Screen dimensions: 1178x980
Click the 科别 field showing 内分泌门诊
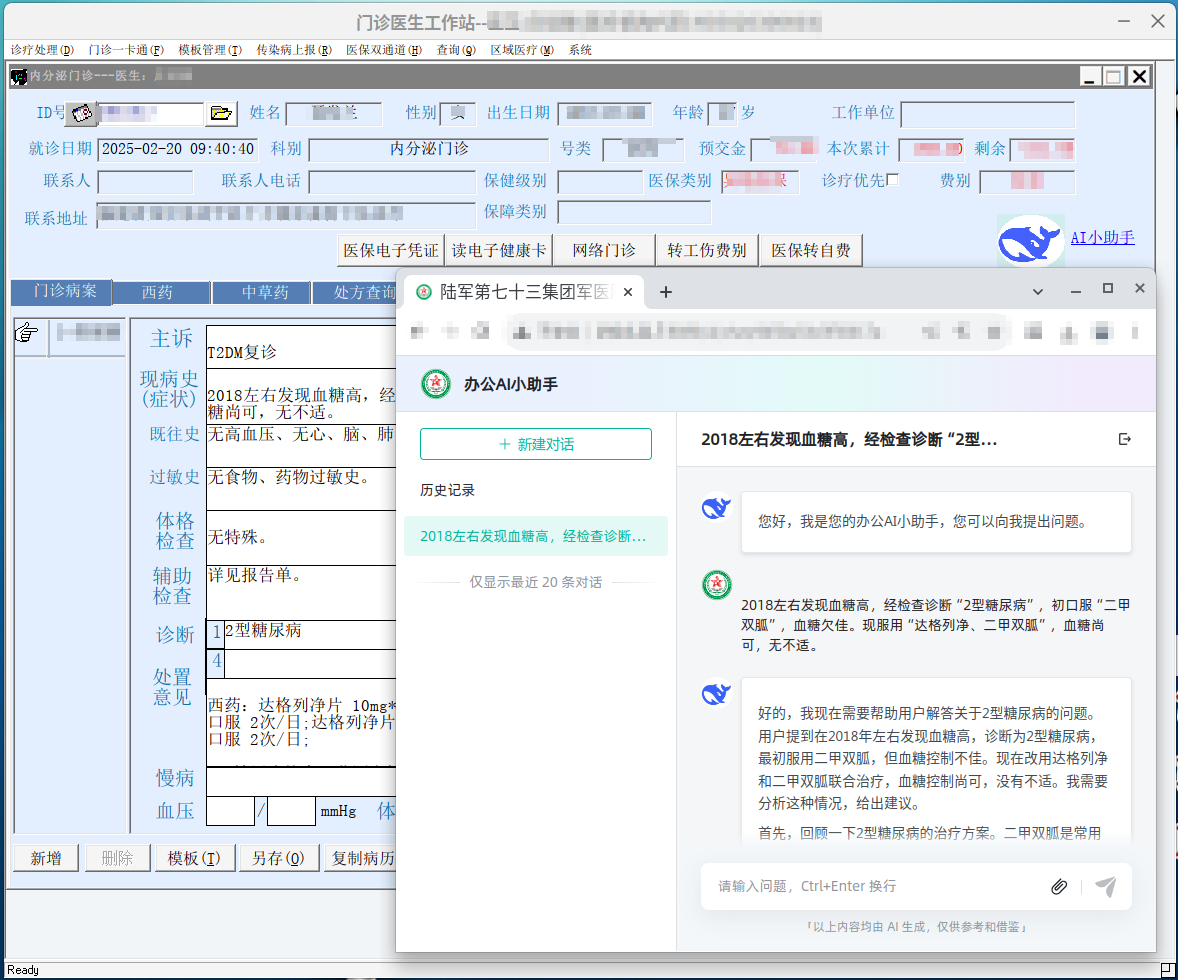(429, 149)
